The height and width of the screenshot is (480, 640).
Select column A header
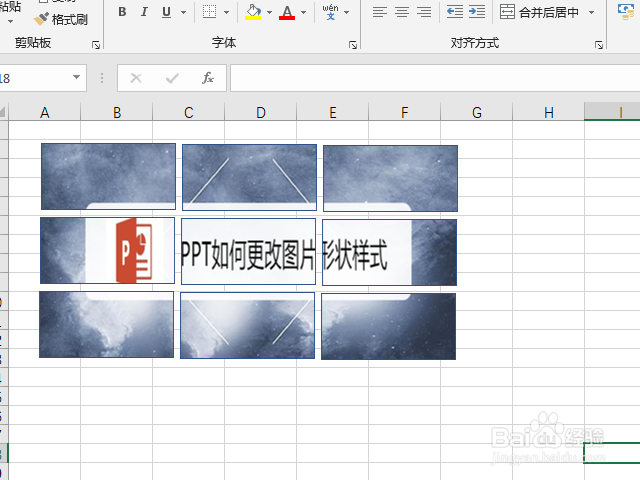pos(44,112)
